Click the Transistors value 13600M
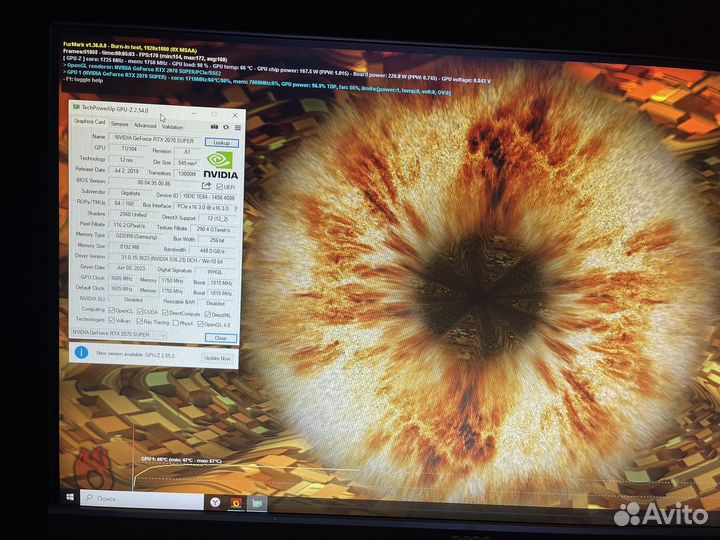 point(187,174)
